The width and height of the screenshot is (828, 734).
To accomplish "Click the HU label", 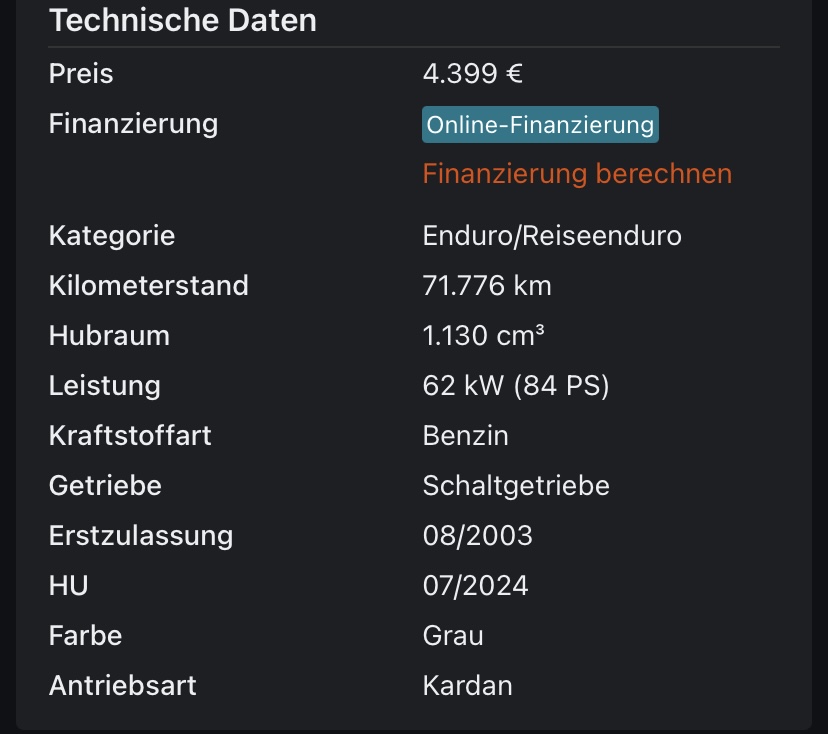I will click(x=68, y=586).
